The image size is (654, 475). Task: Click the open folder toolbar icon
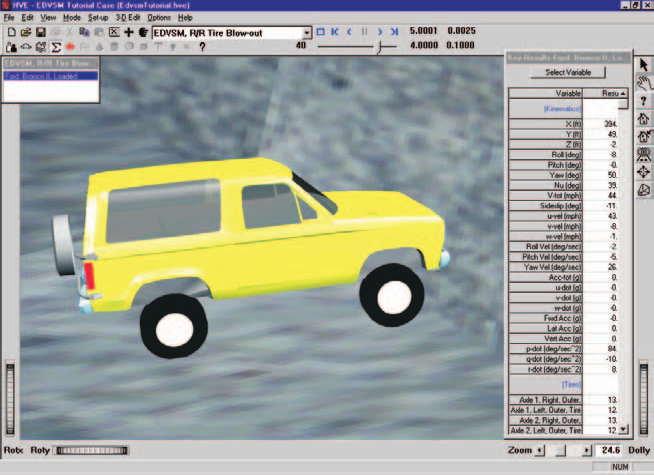[26, 32]
